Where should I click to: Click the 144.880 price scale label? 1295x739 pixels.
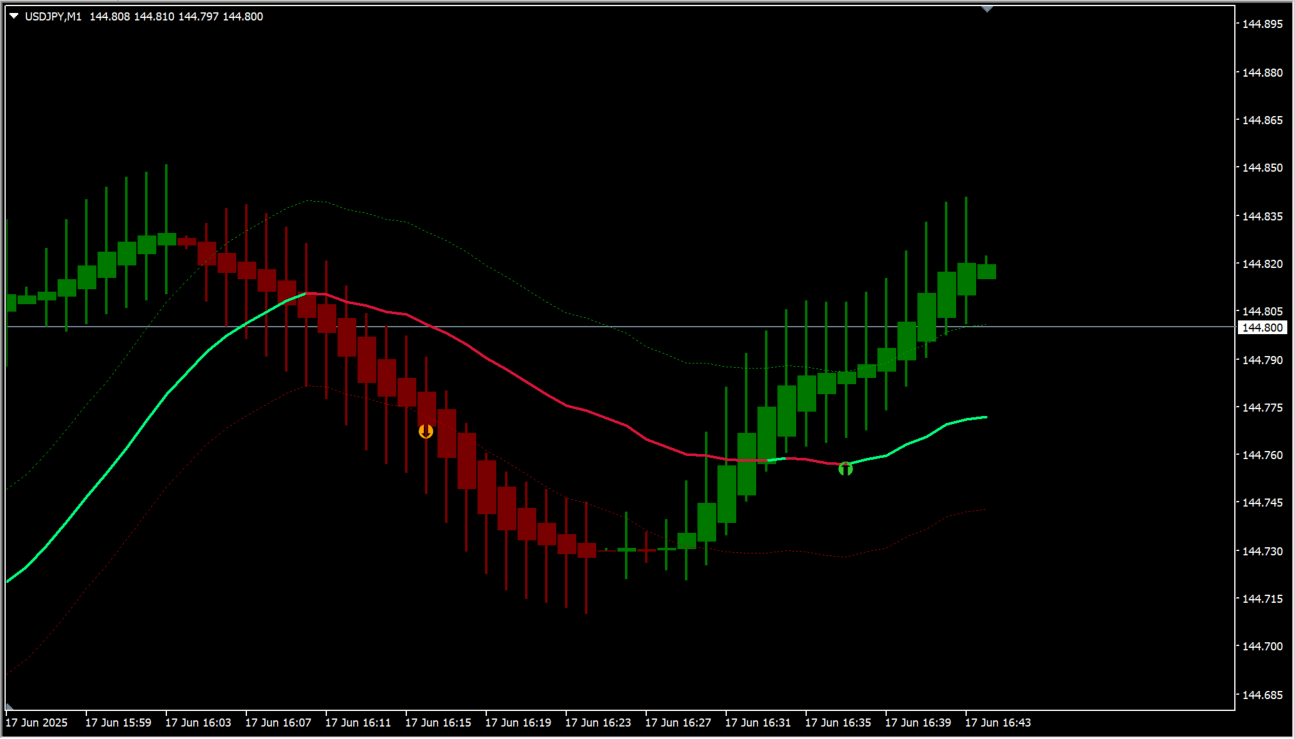tap(1262, 72)
